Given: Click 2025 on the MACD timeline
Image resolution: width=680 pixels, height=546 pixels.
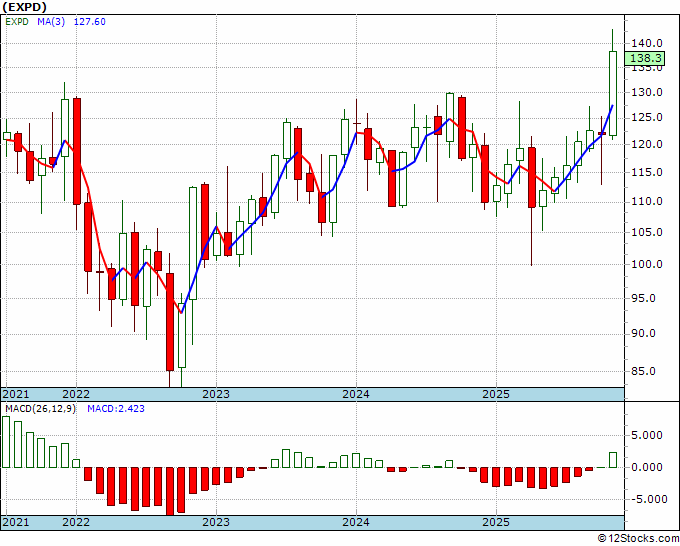Looking at the screenshot, I should point(496,522).
